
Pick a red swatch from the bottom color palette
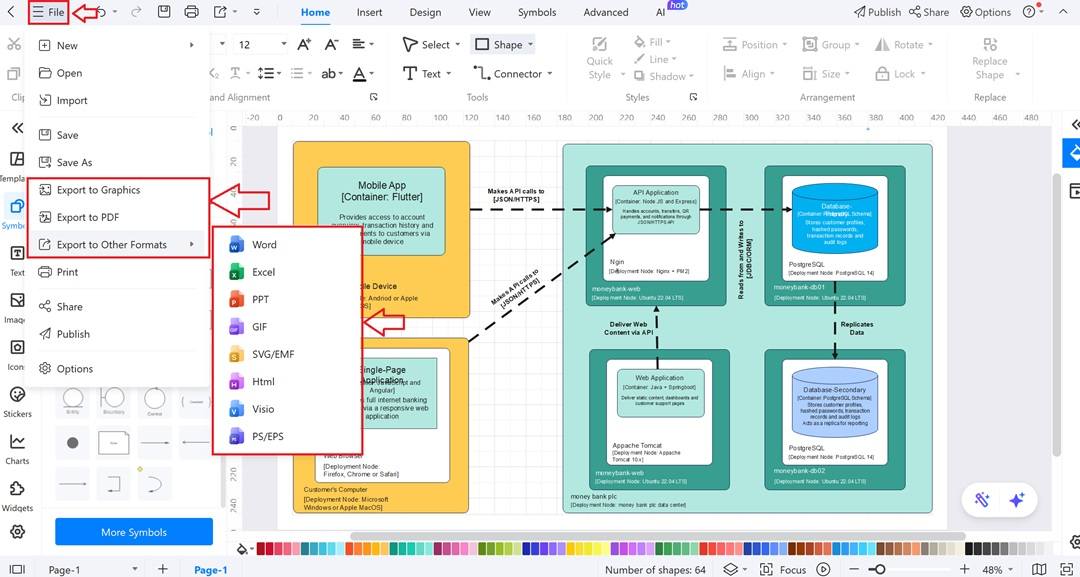(x=262, y=549)
